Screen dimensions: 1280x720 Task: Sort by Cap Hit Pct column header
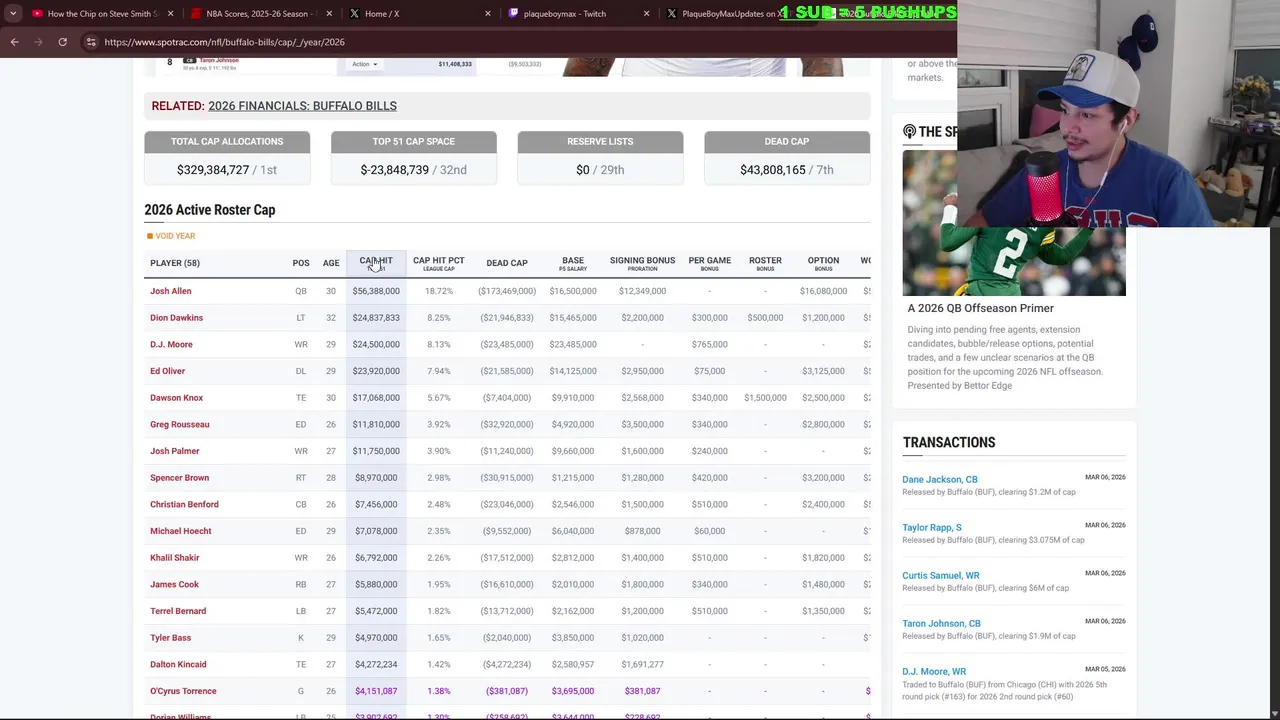click(x=438, y=263)
